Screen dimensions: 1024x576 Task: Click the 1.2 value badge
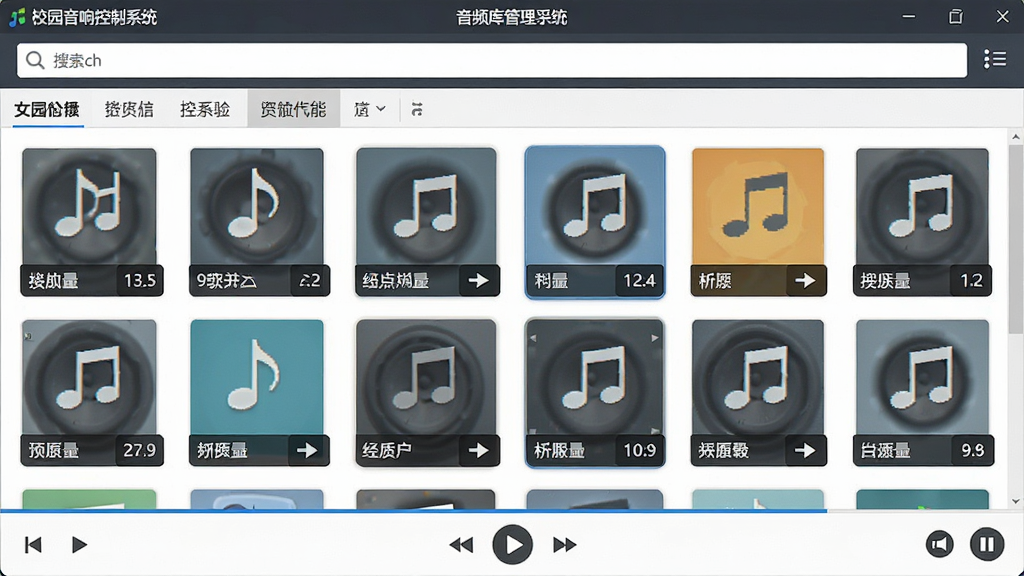pyautogui.click(x=971, y=281)
